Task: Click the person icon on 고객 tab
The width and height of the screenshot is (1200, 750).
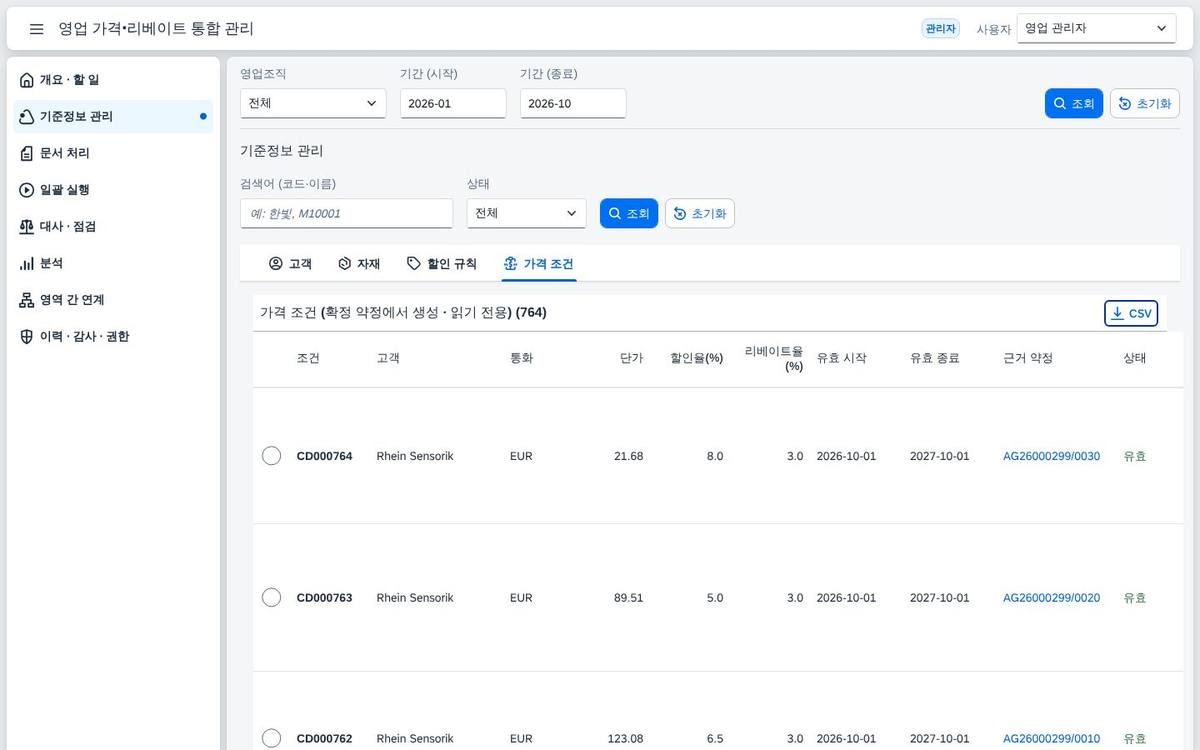Action: [276, 264]
